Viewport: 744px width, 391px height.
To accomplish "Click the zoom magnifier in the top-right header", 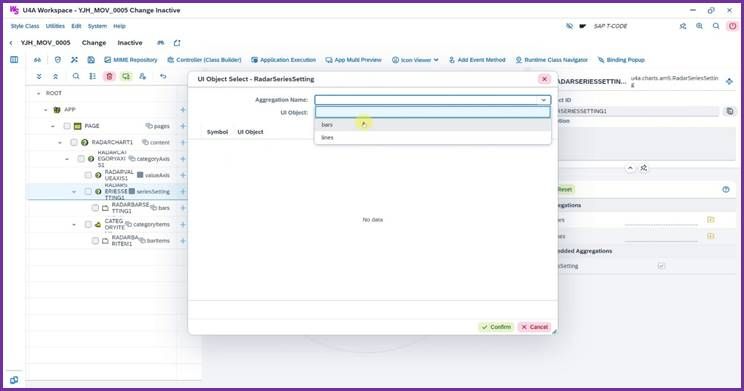I will click(699, 26).
